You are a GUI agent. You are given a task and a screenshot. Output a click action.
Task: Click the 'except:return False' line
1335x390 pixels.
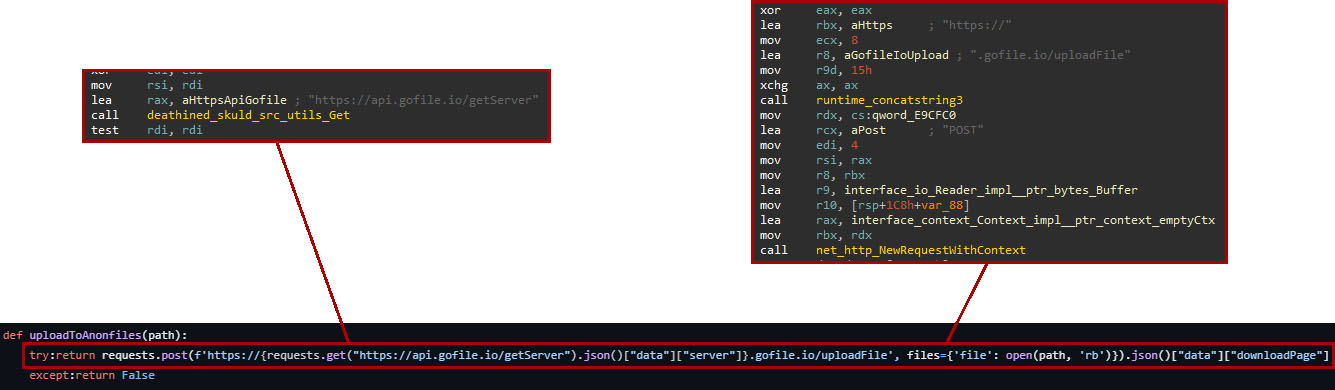(x=92, y=374)
